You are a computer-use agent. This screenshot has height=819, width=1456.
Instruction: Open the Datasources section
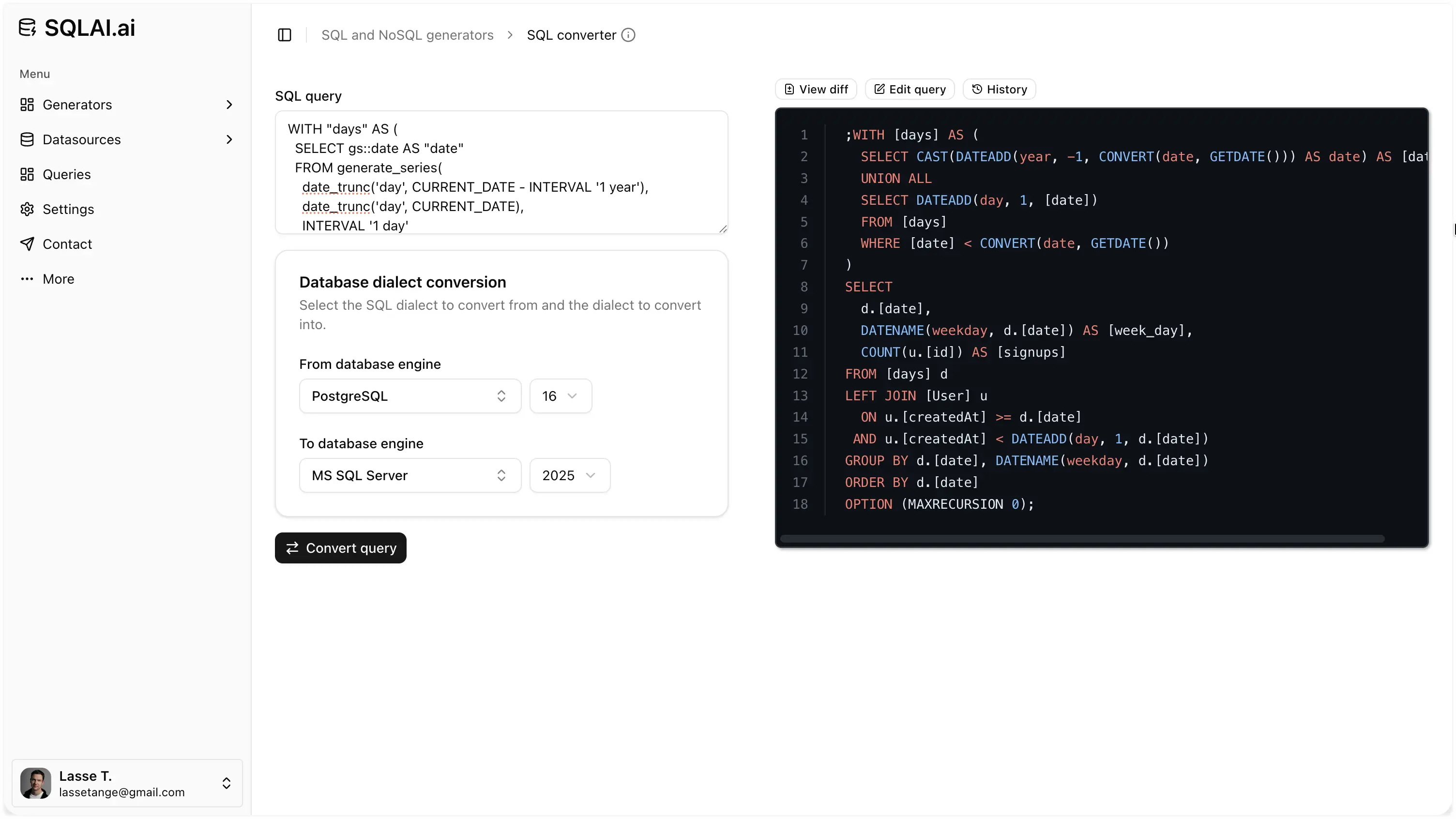click(x=81, y=139)
